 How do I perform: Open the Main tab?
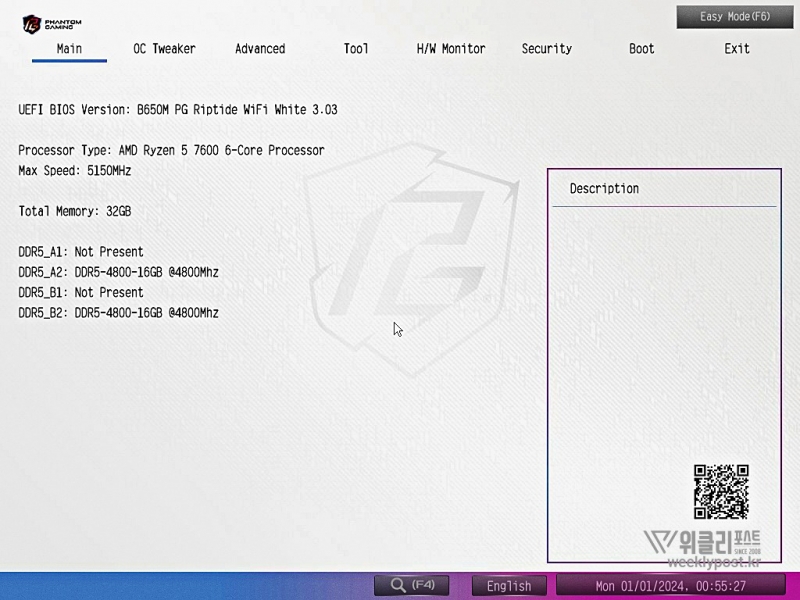pos(69,49)
